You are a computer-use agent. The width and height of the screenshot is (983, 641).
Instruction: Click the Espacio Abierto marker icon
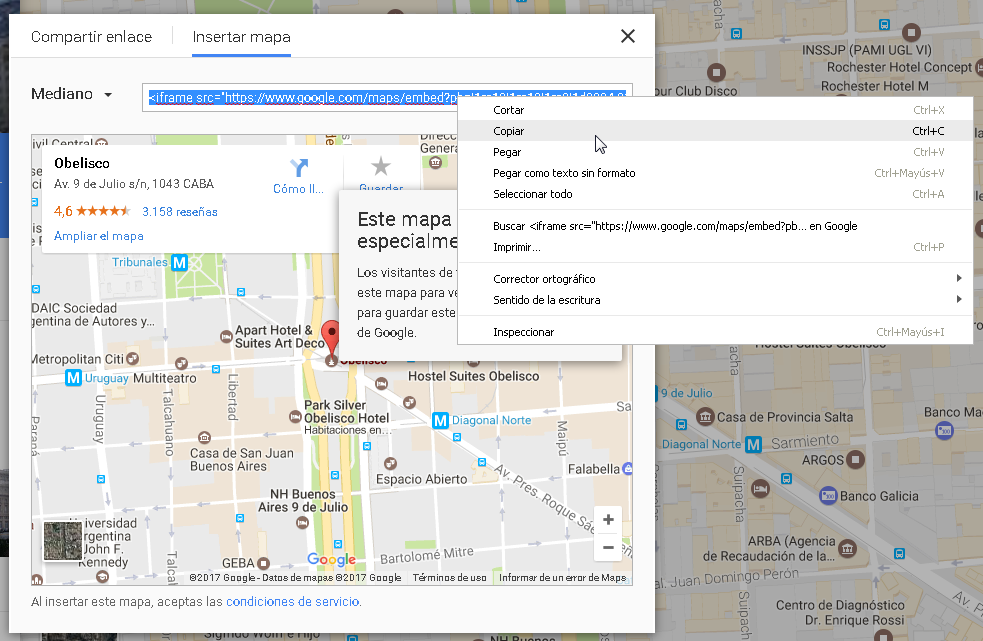[x=391, y=464]
